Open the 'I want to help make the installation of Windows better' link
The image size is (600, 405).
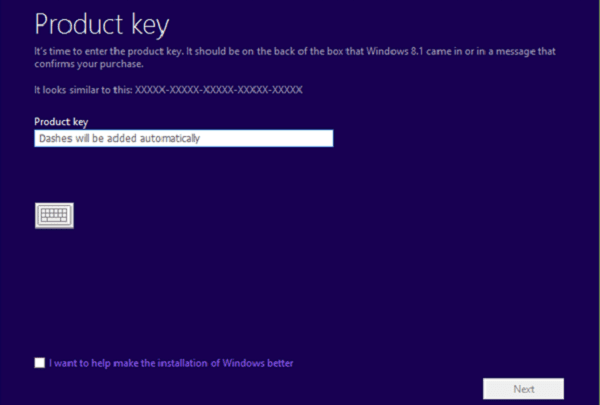[171, 363]
